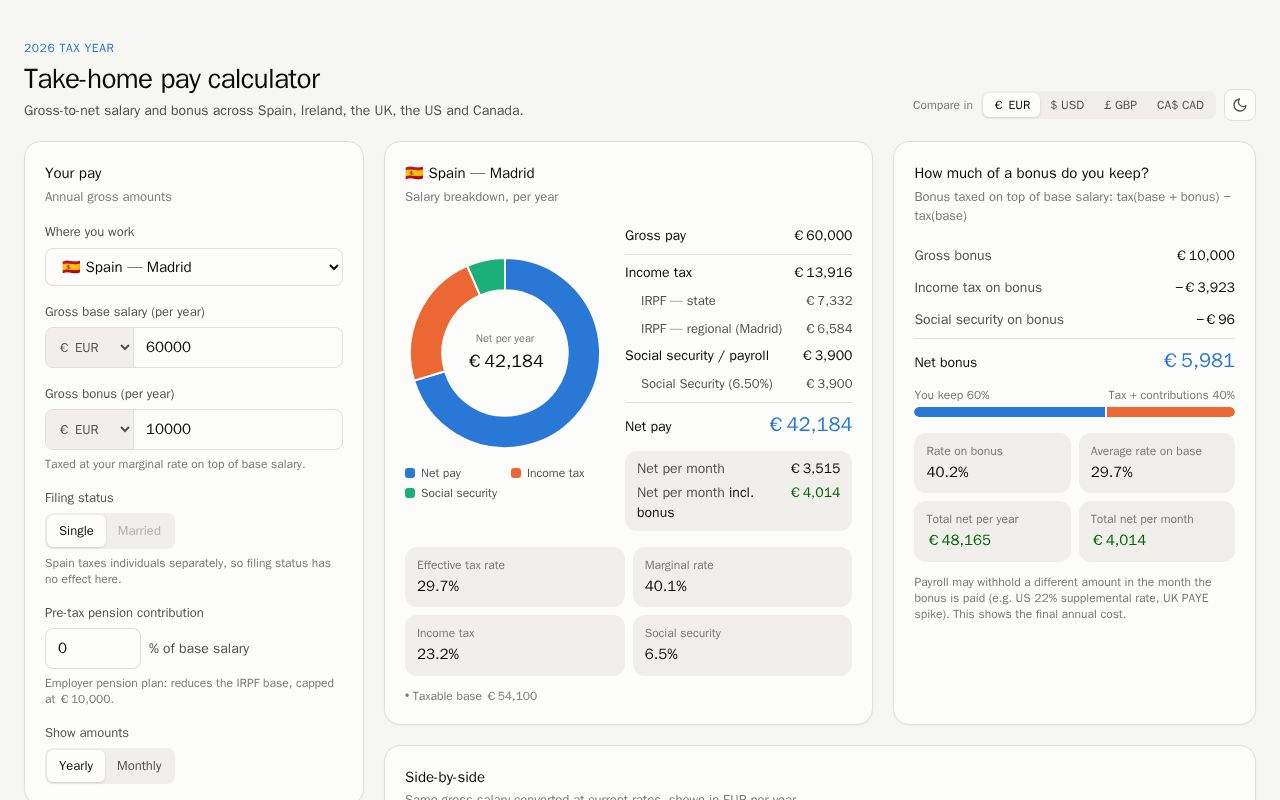
Task: Click the Spain flag in card heading
Action: 414,173
